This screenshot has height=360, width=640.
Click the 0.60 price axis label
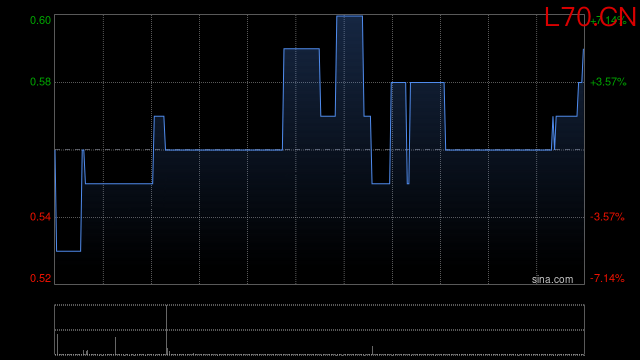40,20
